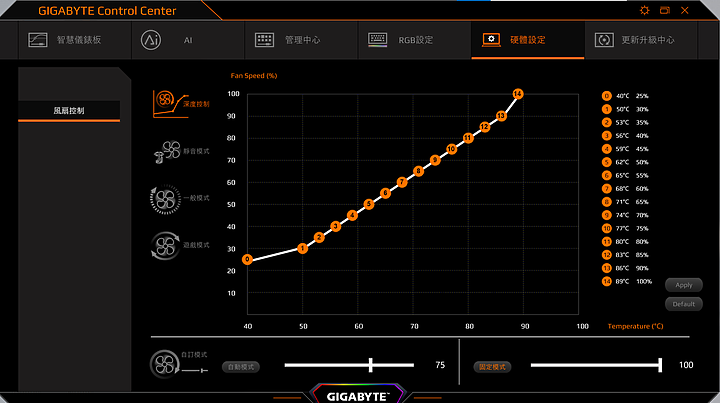Viewport: 720px width, 403px height.
Task: Select curve point 1 on fan graph
Action: pos(303,248)
